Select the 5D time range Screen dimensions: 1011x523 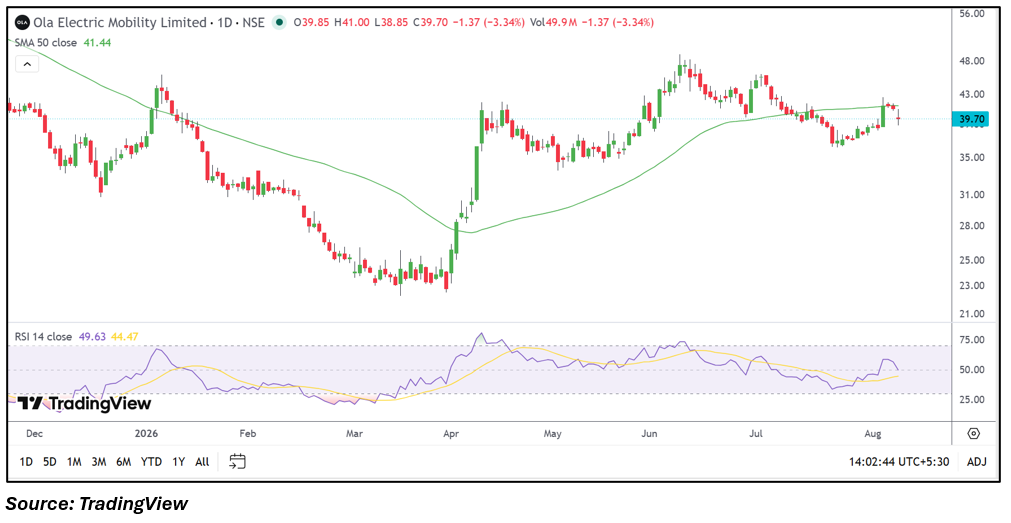[50, 462]
